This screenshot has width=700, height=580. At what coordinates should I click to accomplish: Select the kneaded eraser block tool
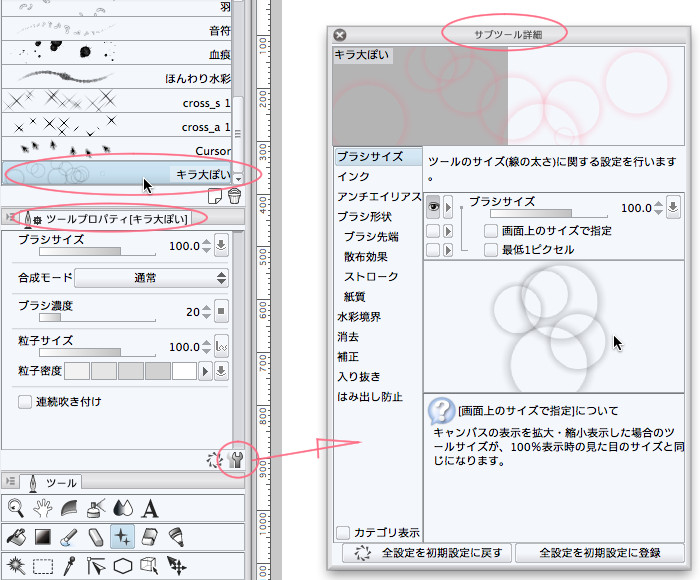click(x=150, y=537)
